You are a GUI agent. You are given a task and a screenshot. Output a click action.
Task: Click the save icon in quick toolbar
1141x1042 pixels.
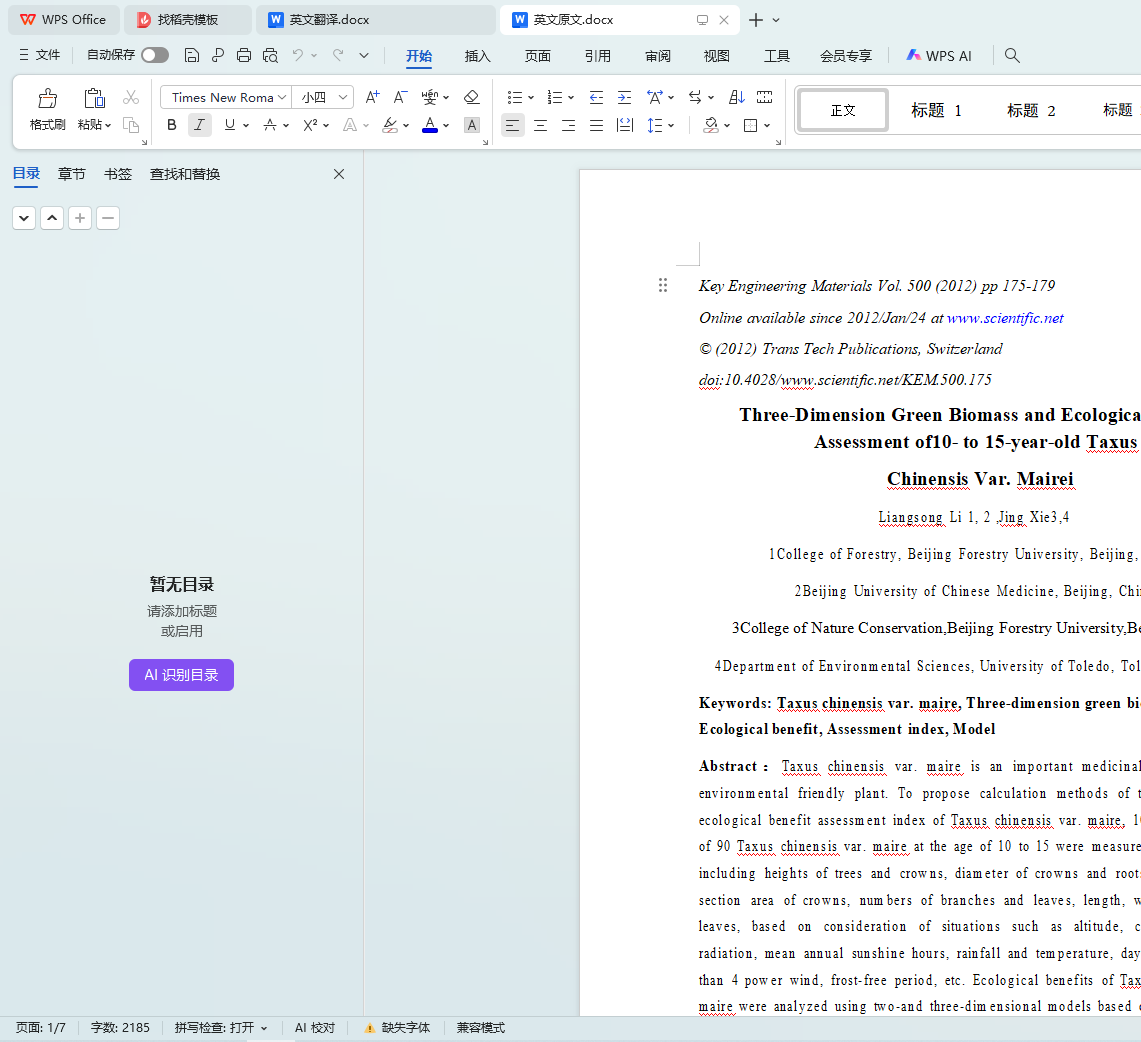click(192, 56)
